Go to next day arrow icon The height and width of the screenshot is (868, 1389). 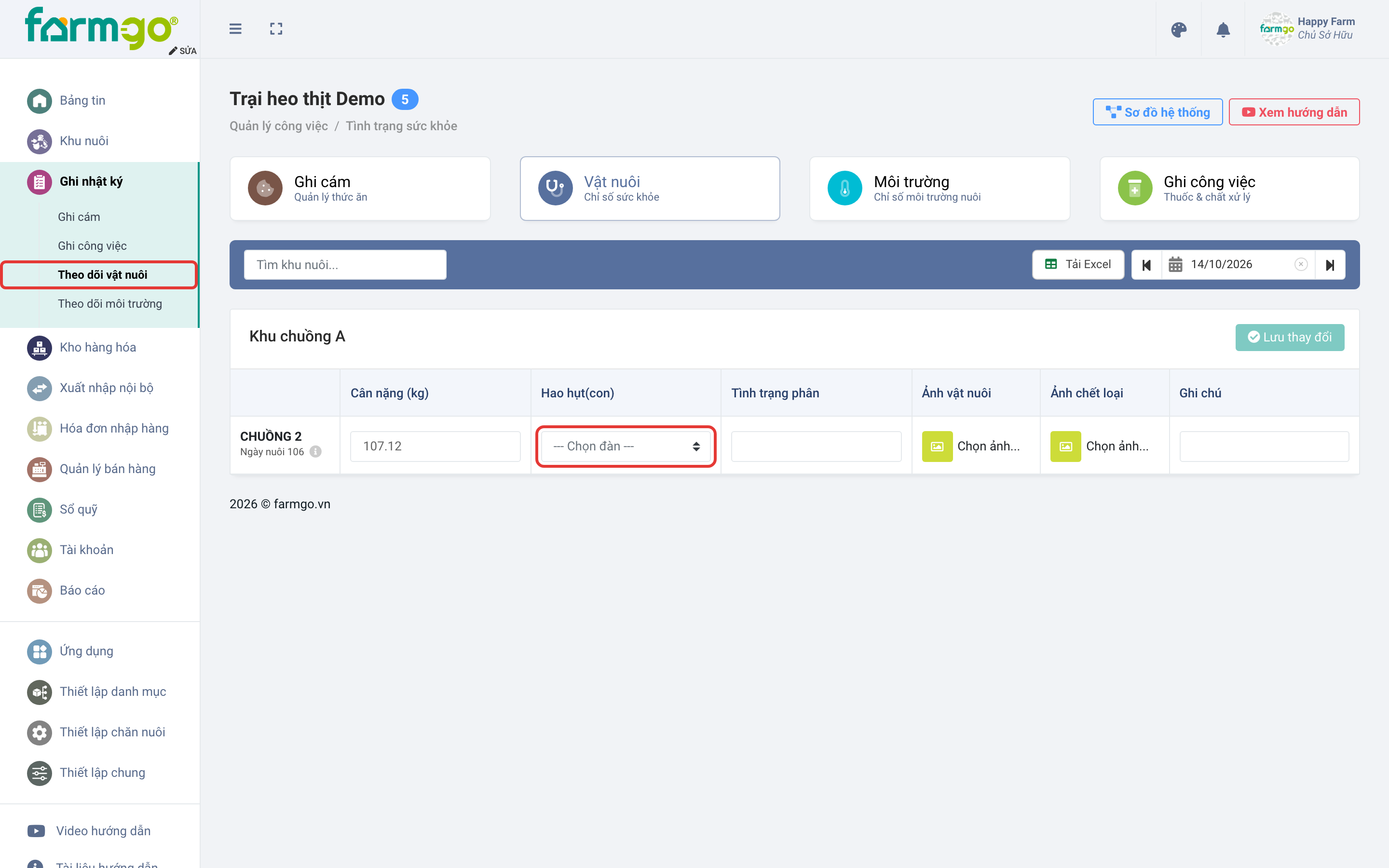pos(1330,265)
